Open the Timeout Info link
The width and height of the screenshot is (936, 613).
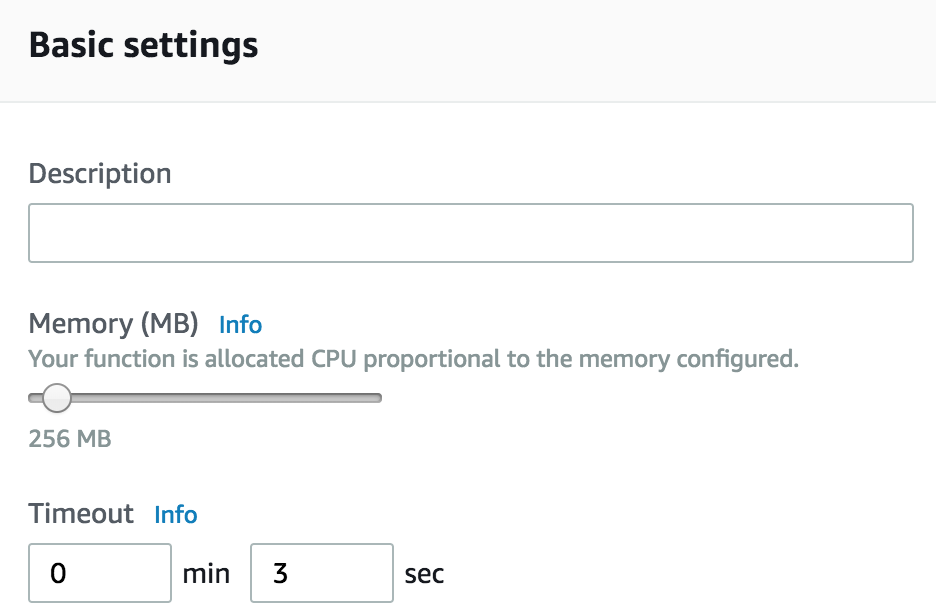click(x=176, y=515)
